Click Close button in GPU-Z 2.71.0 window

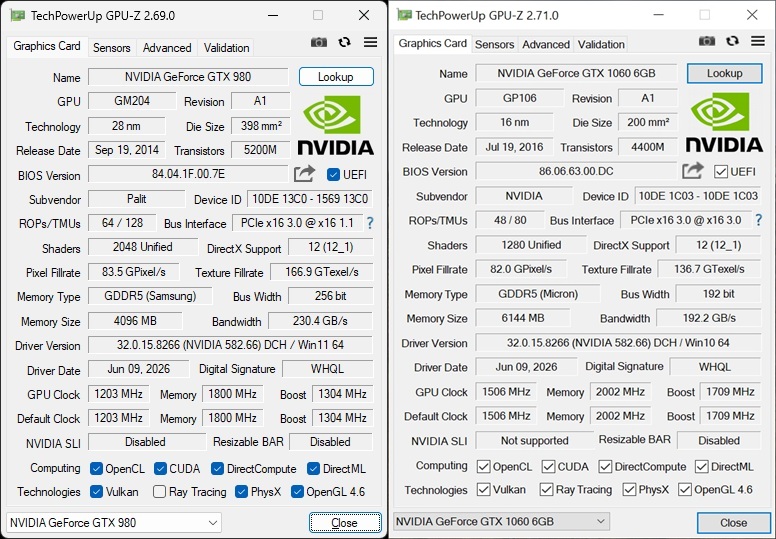(x=733, y=523)
